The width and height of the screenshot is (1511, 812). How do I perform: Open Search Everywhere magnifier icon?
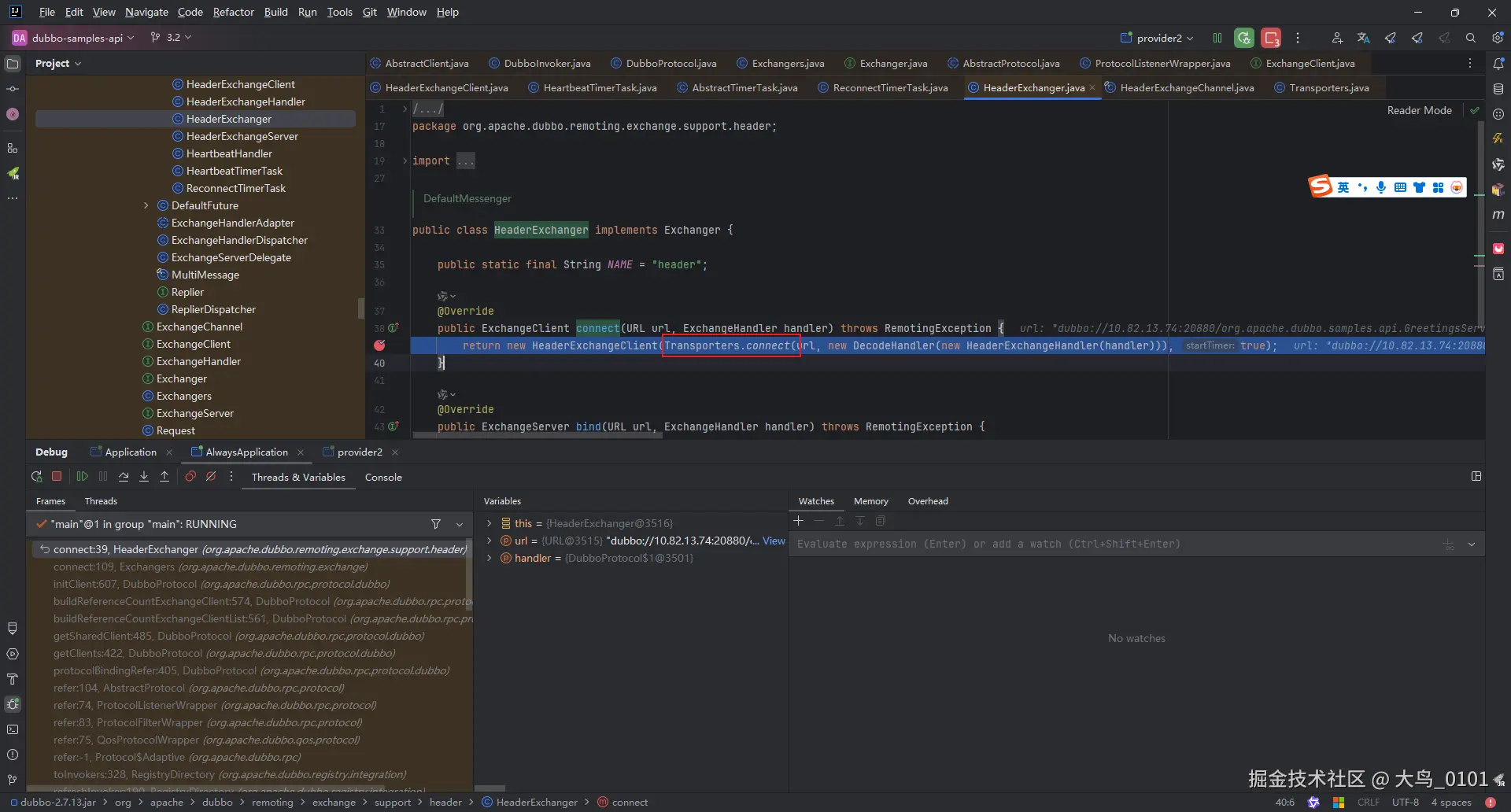(1470, 38)
